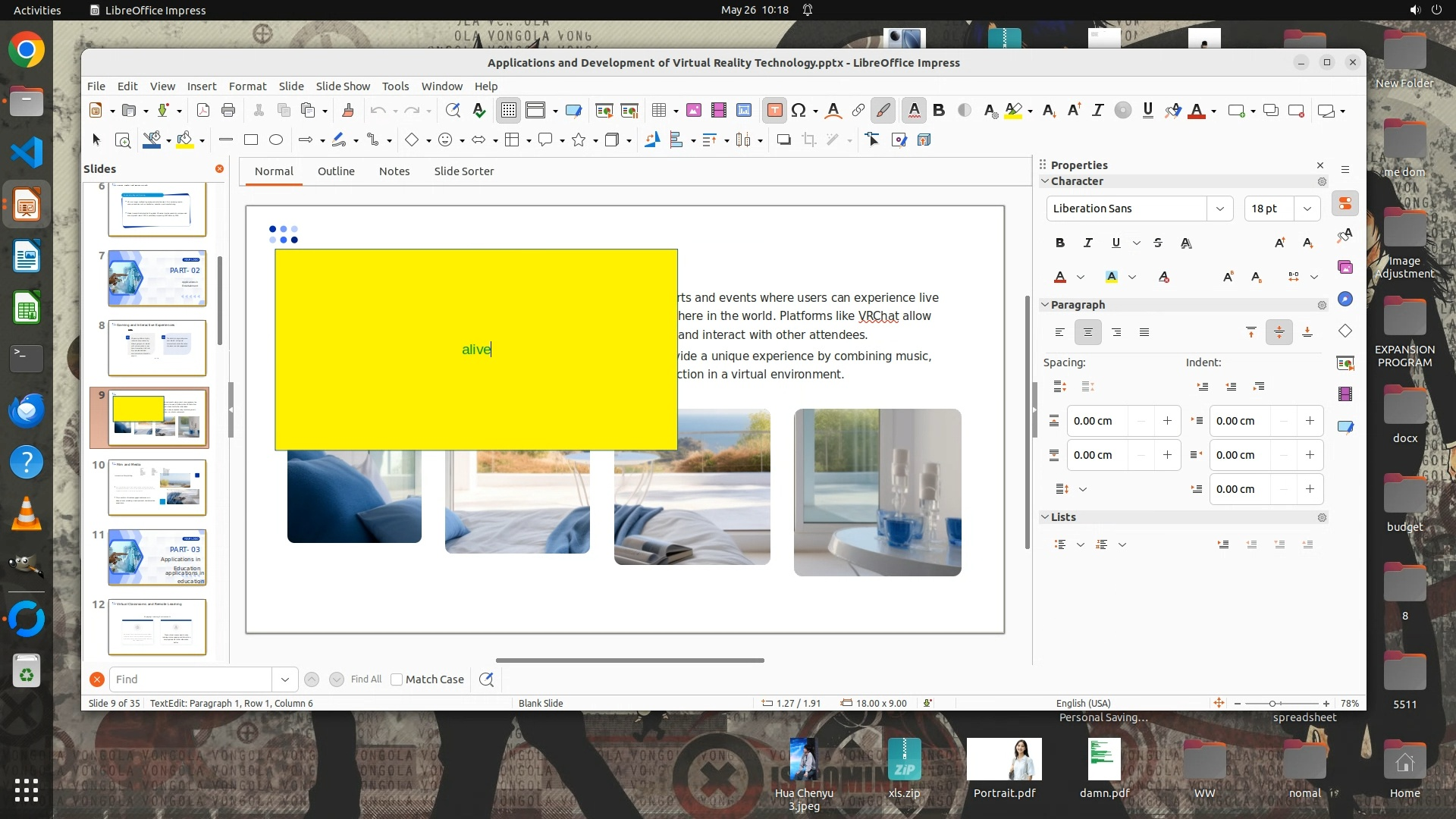
Task: Click the Insert Hyperlink toolbar icon
Action: (x=858, y=111)
